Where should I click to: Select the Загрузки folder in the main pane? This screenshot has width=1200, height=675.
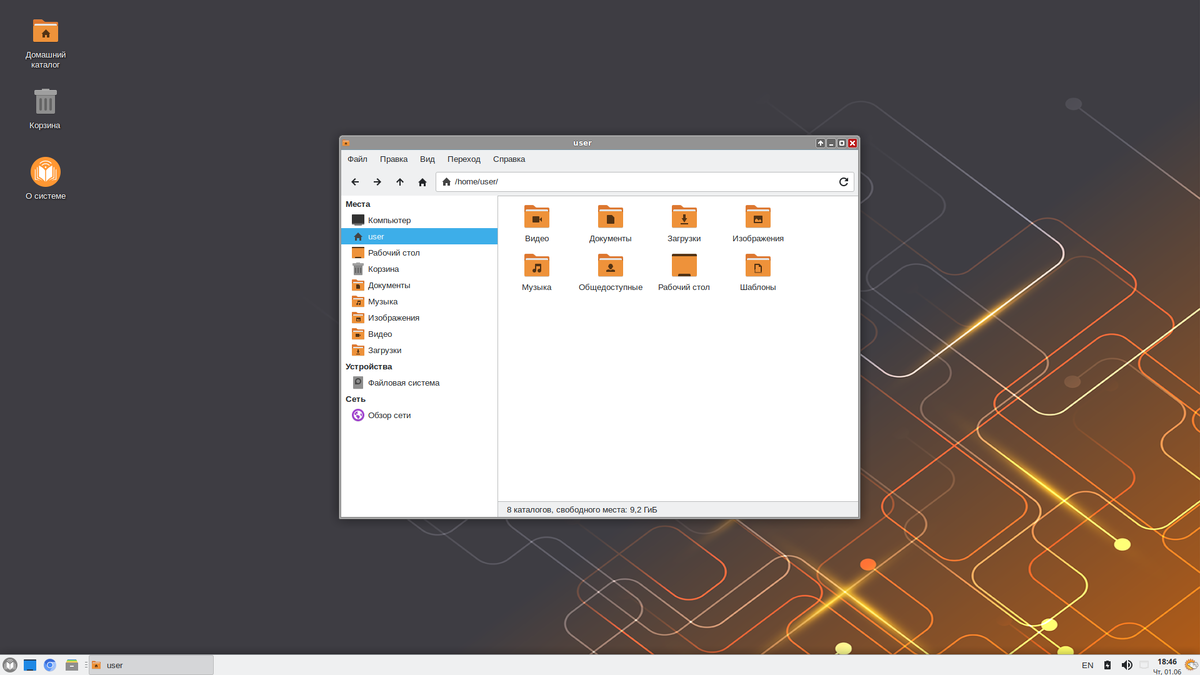click(684, 224)
